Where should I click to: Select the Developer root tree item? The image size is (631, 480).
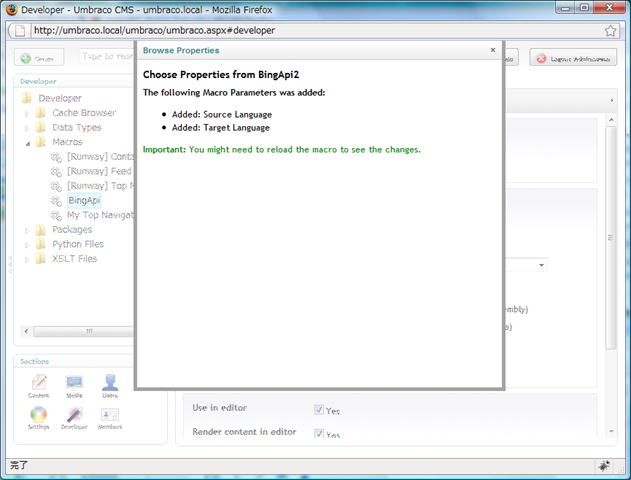[60, 98]
